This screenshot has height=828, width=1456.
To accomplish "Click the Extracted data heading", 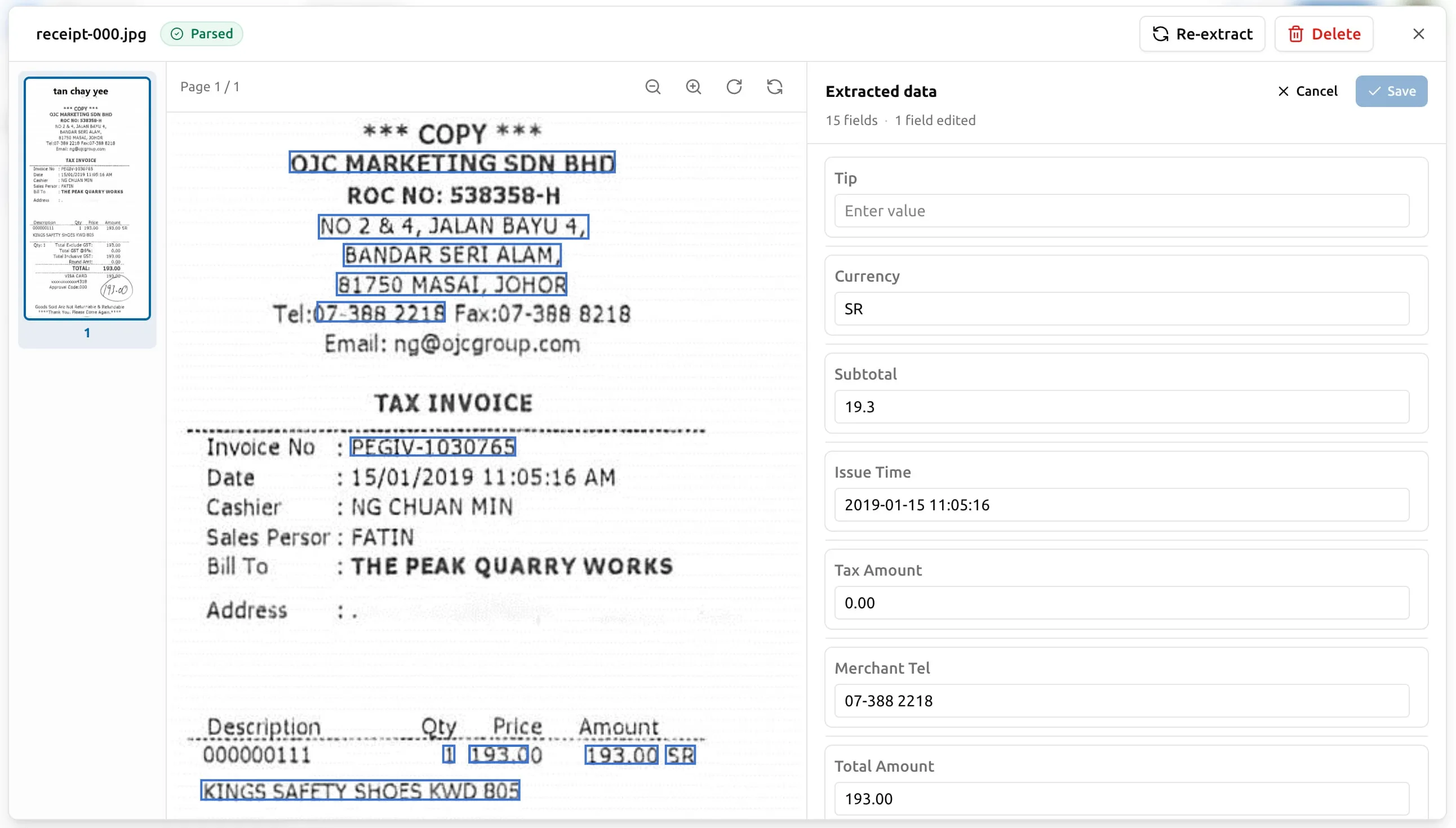I will point(881,92).
